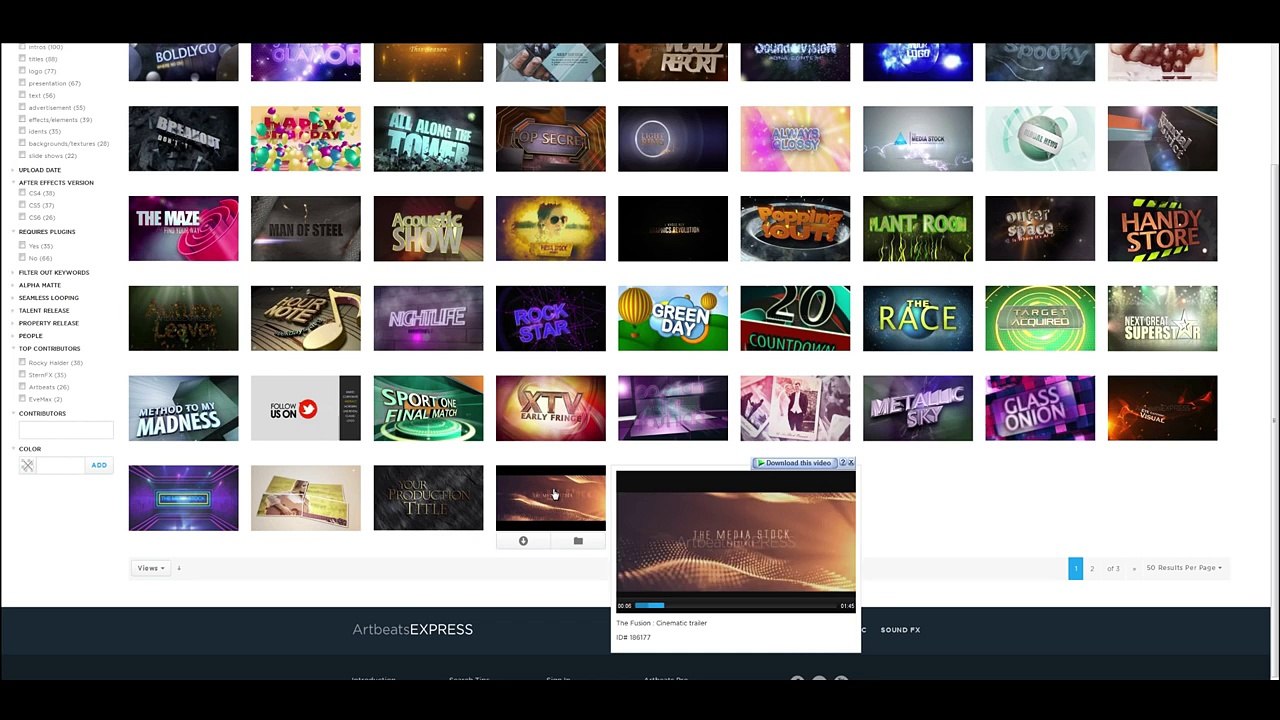Screen dimensions: 1280x720
Task: Tick the SternFX (35) contributor checkbox
Action: (23, 375)
